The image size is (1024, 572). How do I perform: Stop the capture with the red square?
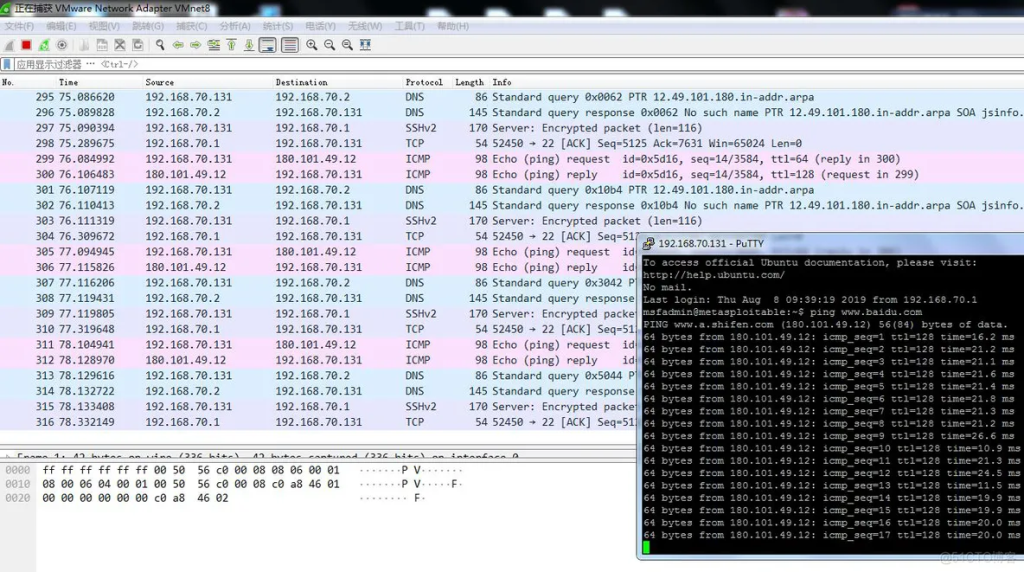(26, 45)
